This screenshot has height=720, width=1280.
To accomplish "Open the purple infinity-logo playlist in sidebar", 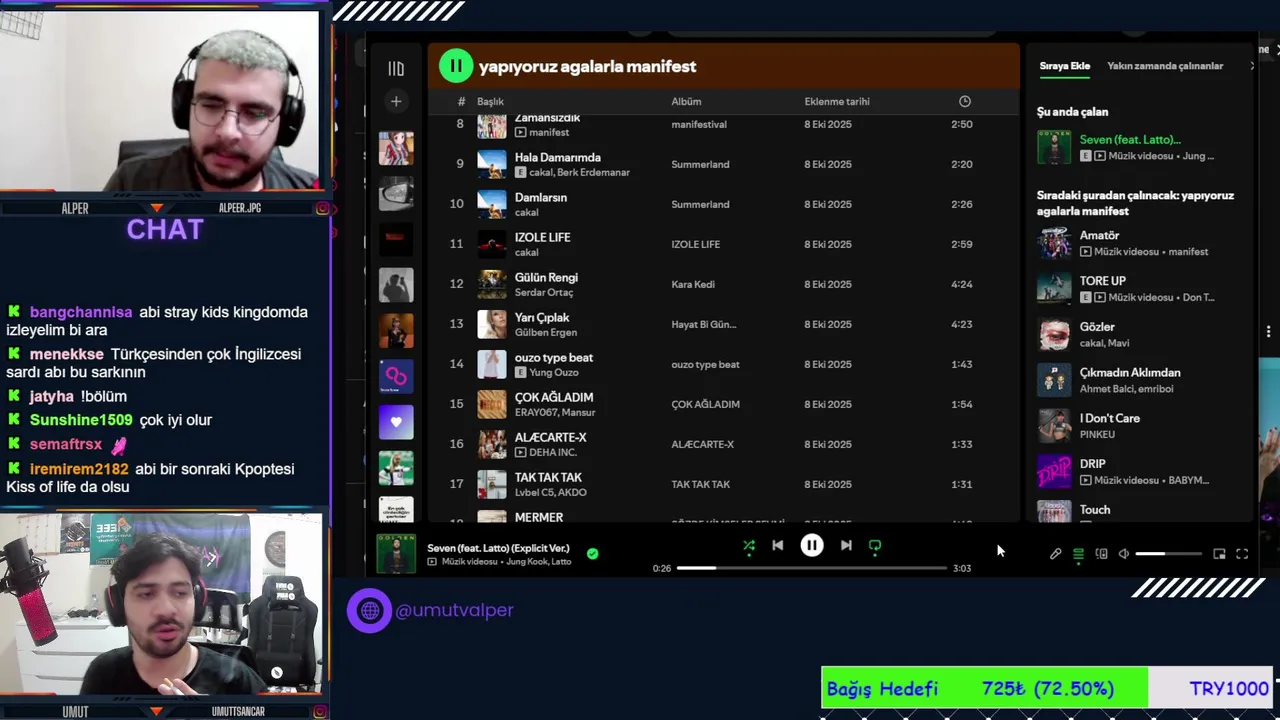I will (x=396, y=377).
